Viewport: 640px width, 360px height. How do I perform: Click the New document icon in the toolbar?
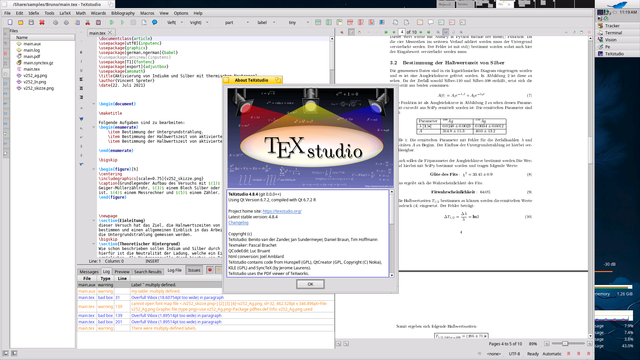tap(10, 22)
